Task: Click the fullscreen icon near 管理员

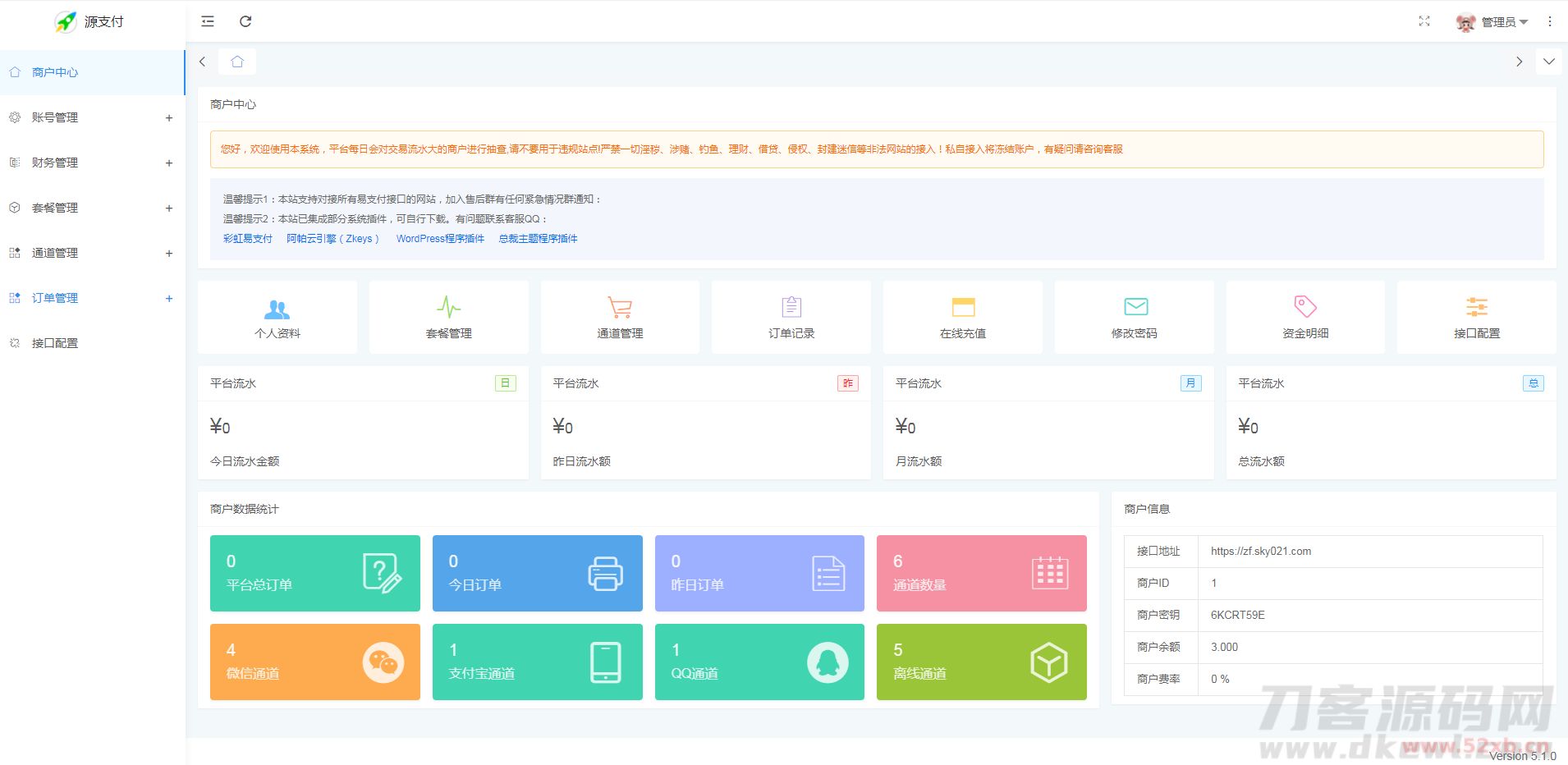Action: 1425,21
